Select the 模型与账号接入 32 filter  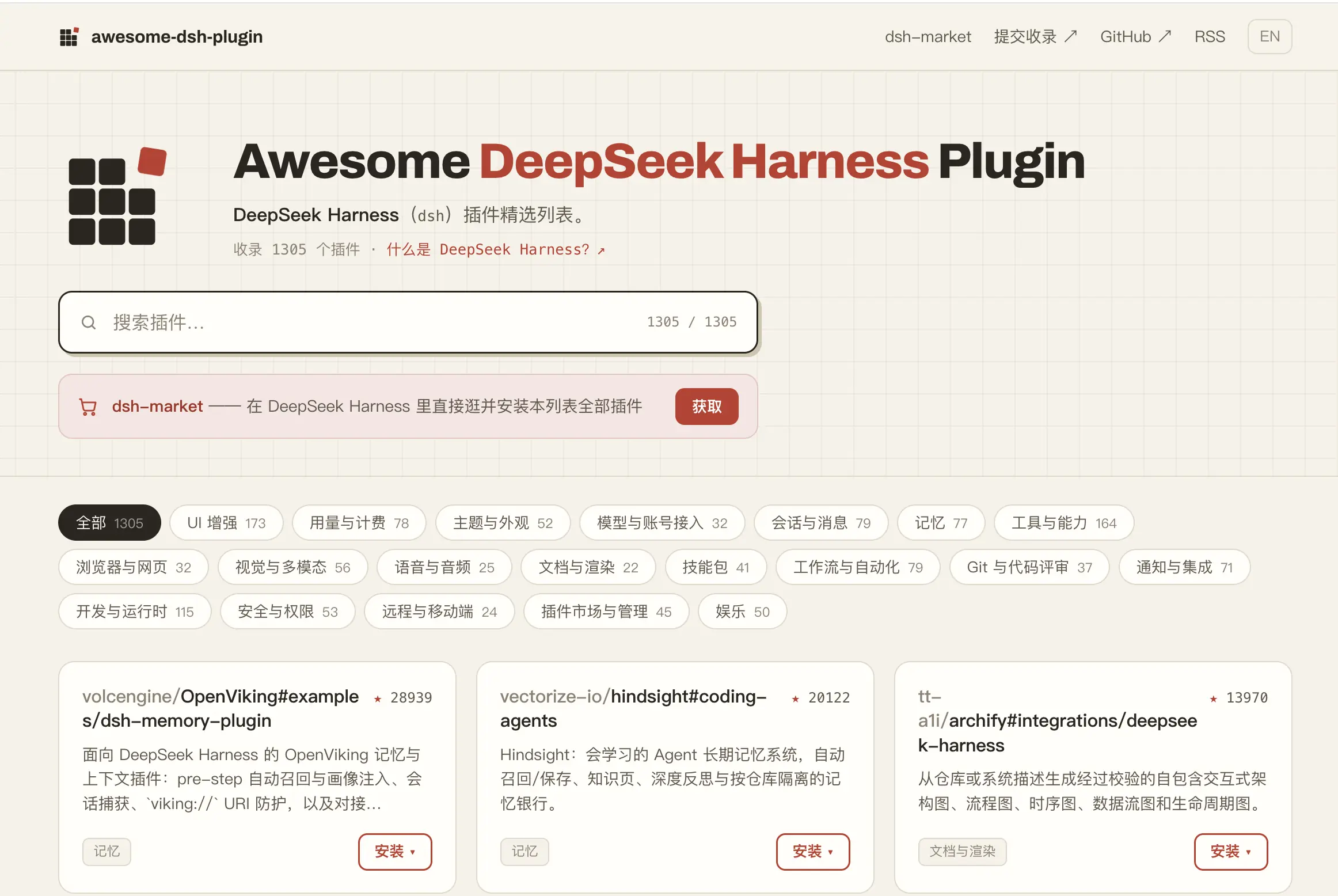tap(662, 523)
